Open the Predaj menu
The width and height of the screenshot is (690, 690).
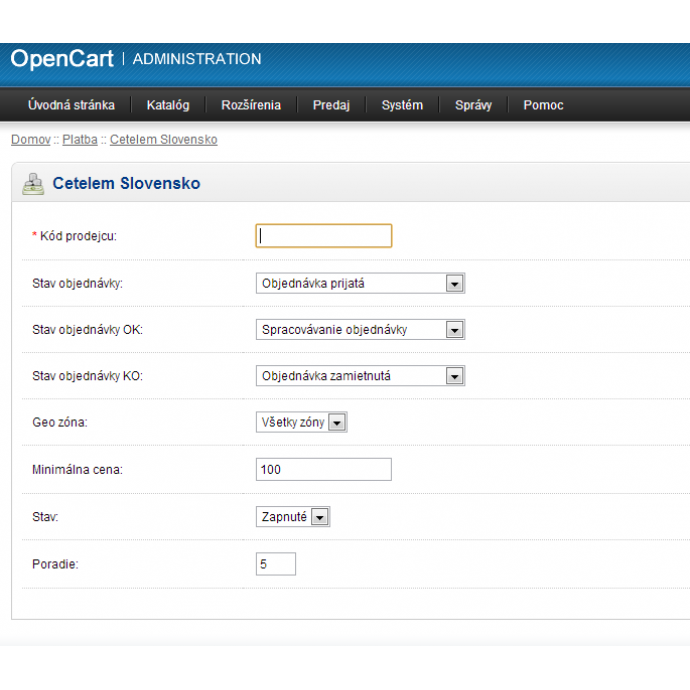tap(331, 105)
